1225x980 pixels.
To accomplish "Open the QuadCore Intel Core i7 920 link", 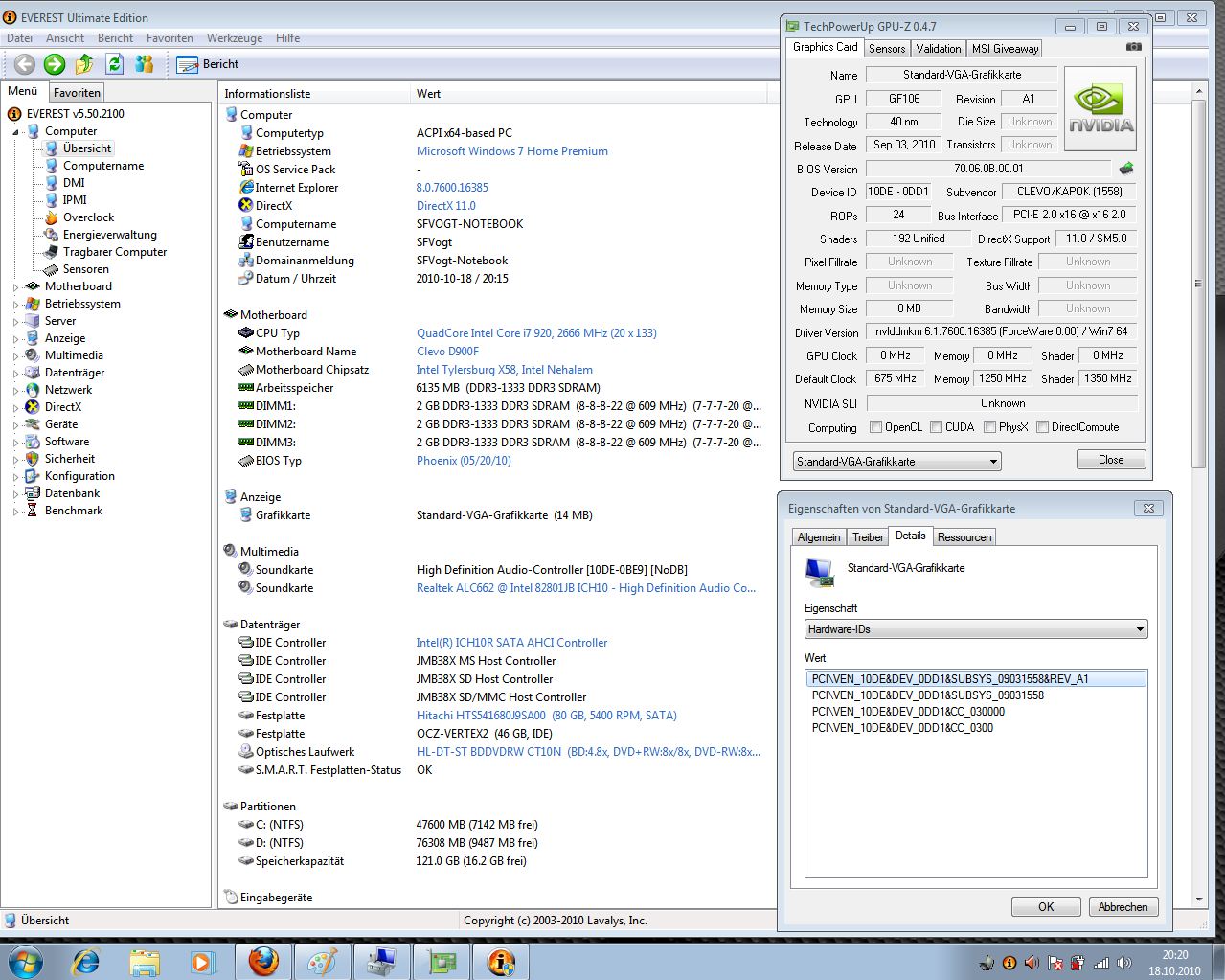I will pos(536,333).
